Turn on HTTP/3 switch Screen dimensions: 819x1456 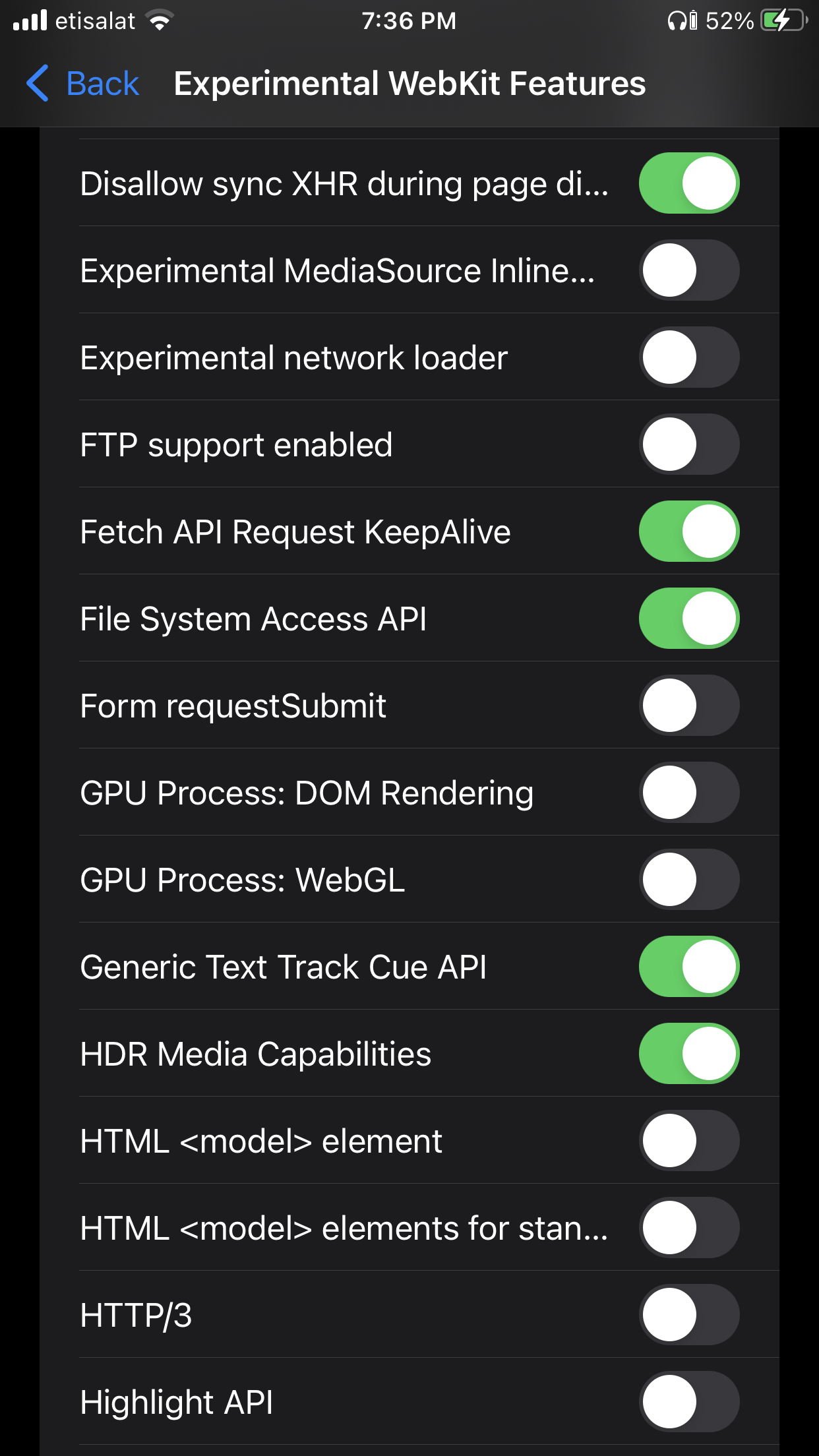[x=688, y=1315]
